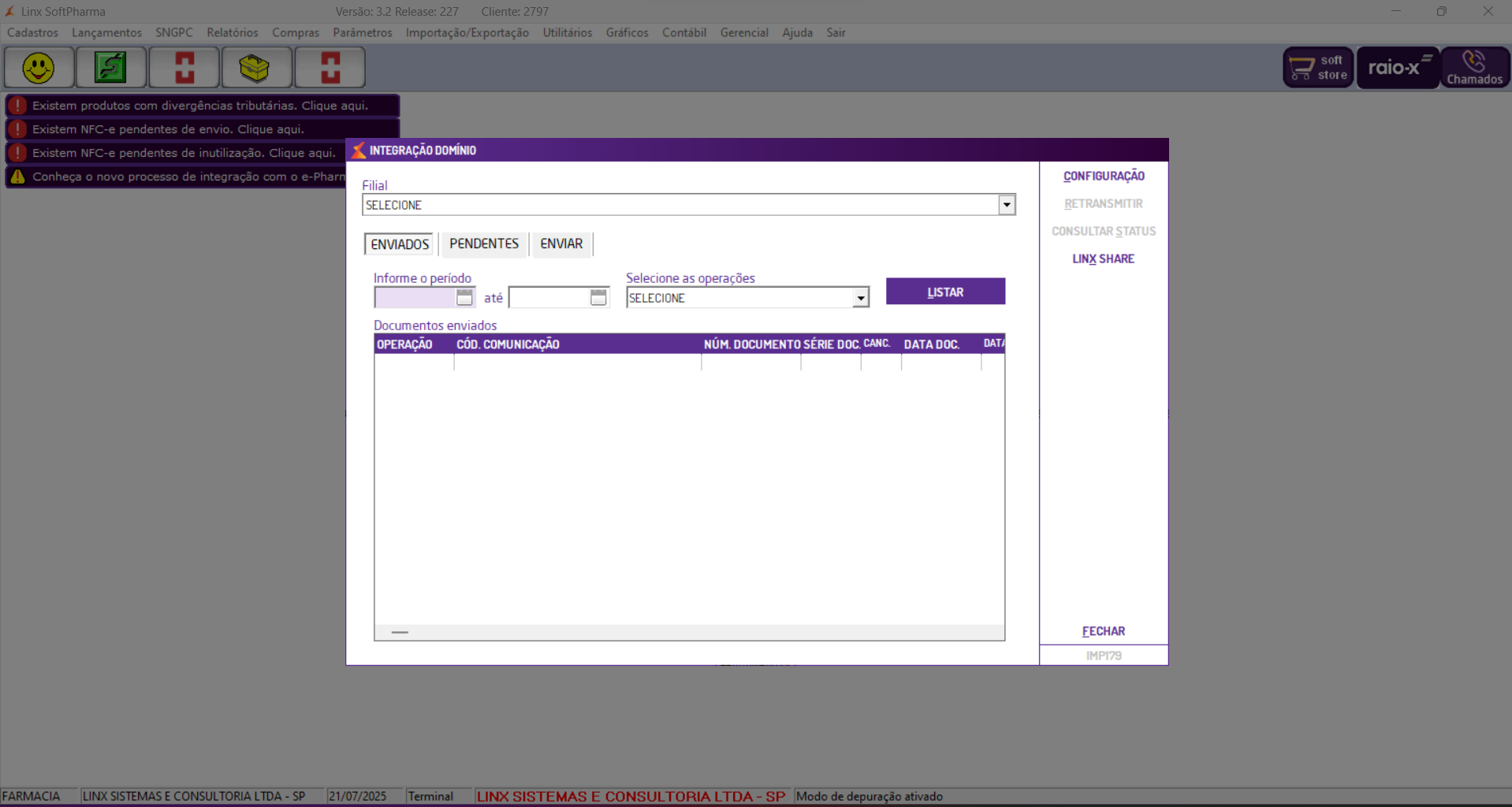Image resolution: width=1512 pixels, height=807 pixels.
Task: Open the Cadastros menu
Action: (x=32, y=33)
